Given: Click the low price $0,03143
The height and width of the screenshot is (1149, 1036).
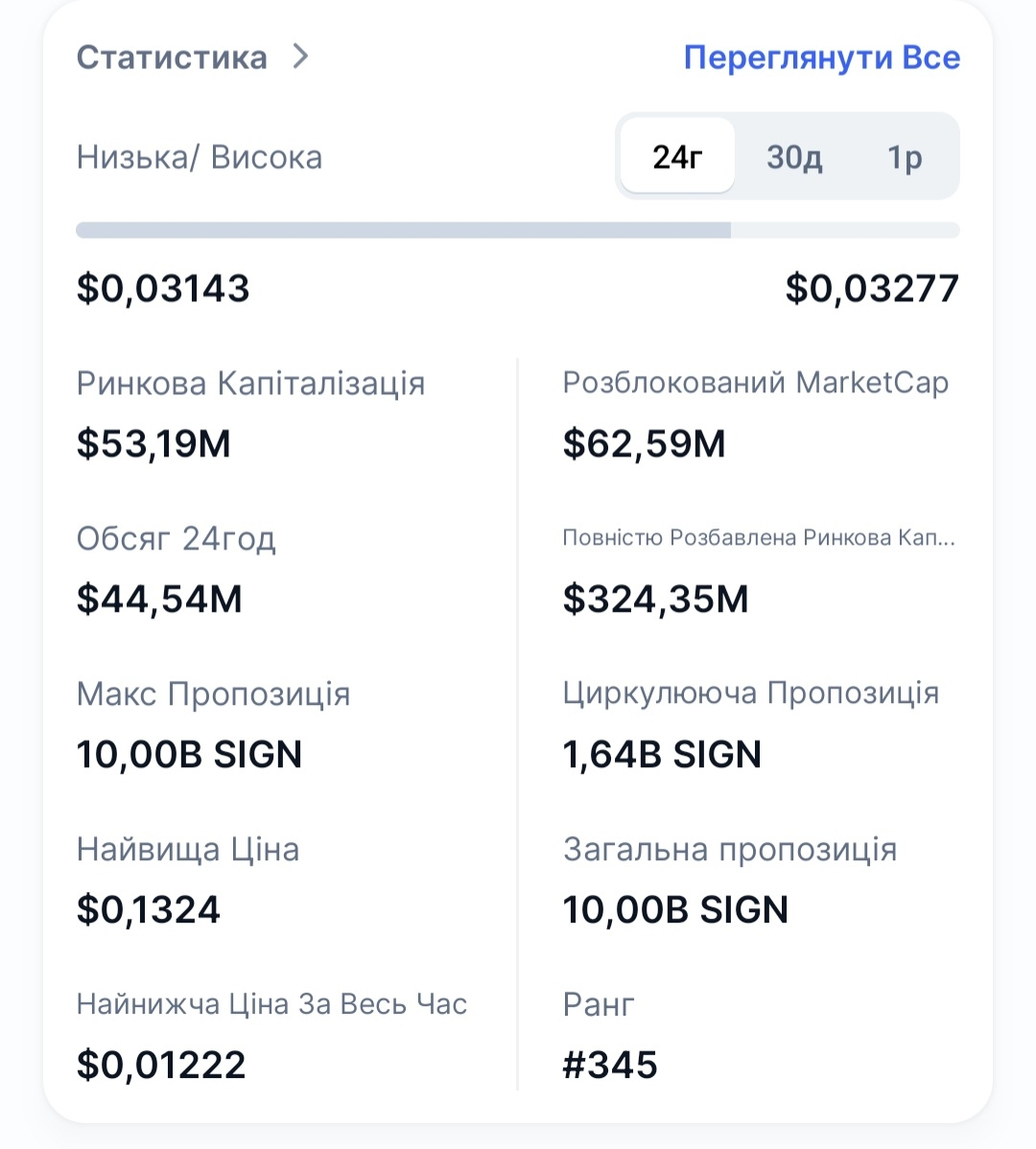Looking at the screenshot, I should point(163,289).
